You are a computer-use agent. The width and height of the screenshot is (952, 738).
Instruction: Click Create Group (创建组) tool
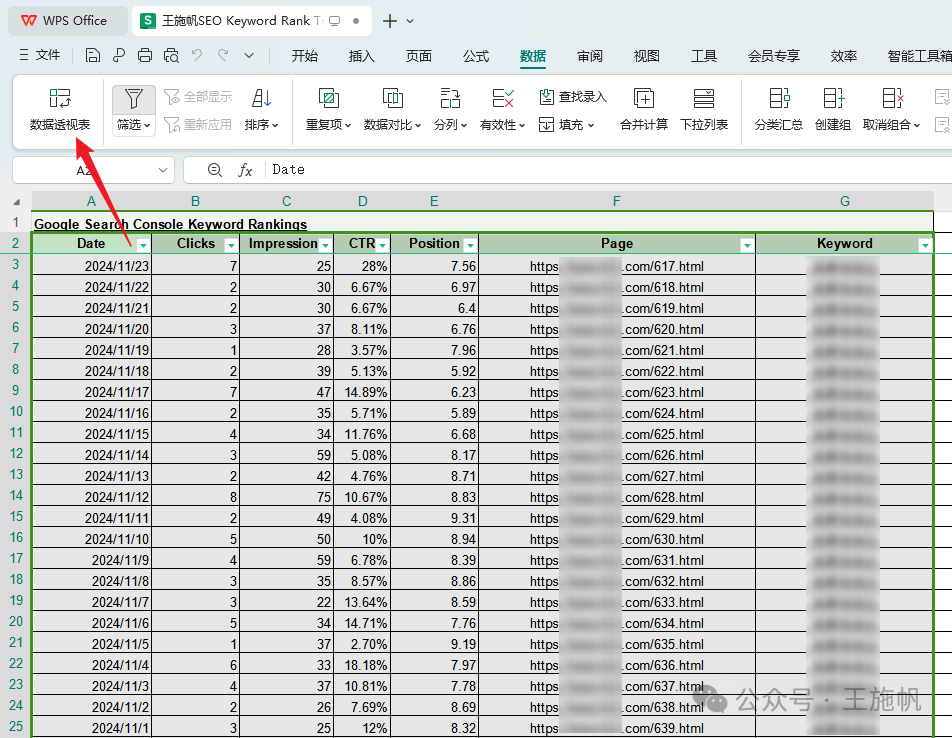coord(833,110)
